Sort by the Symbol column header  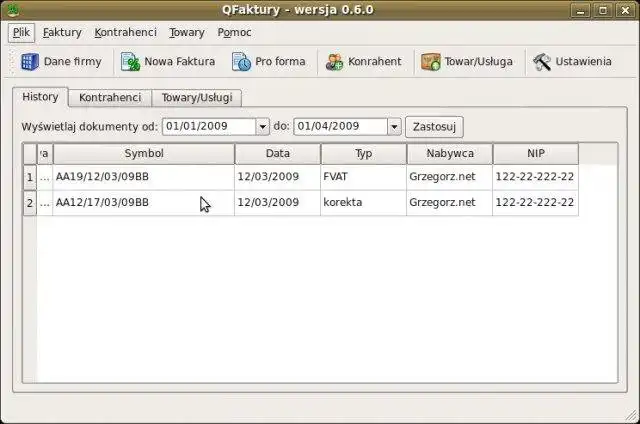pos(144,154)
